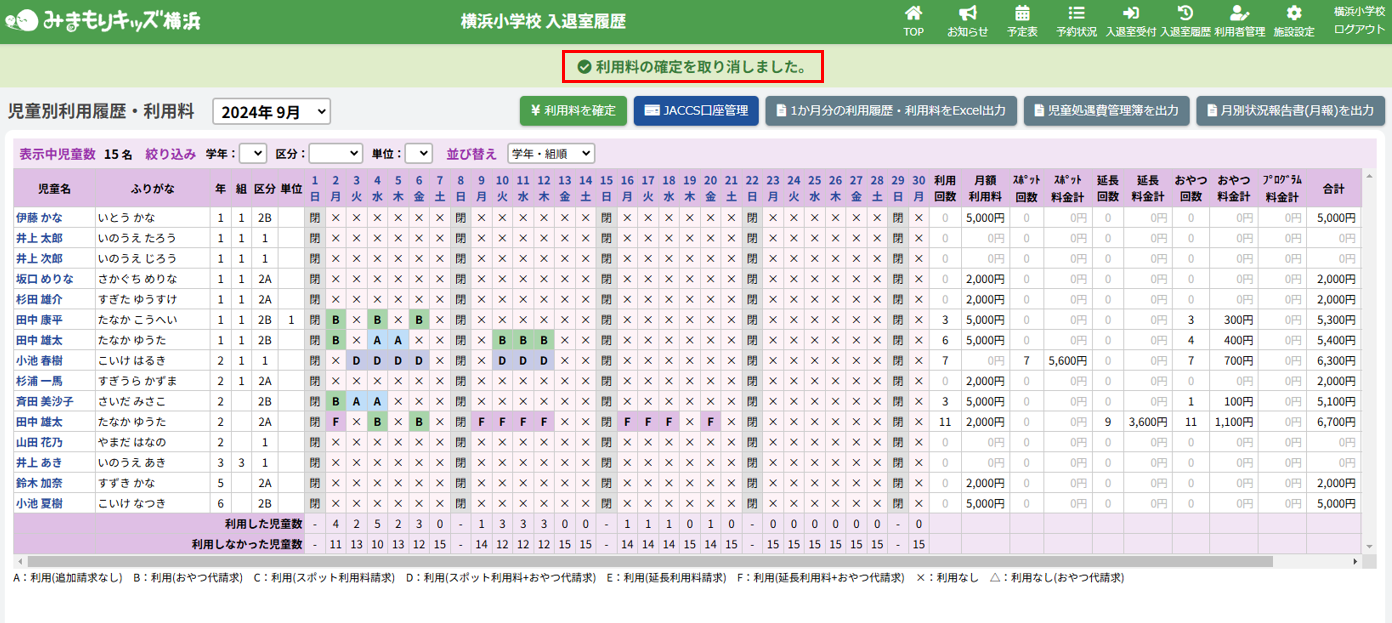Expand the 学年 filter dropdown
1392x623 pixels.
tap(253, 153)
